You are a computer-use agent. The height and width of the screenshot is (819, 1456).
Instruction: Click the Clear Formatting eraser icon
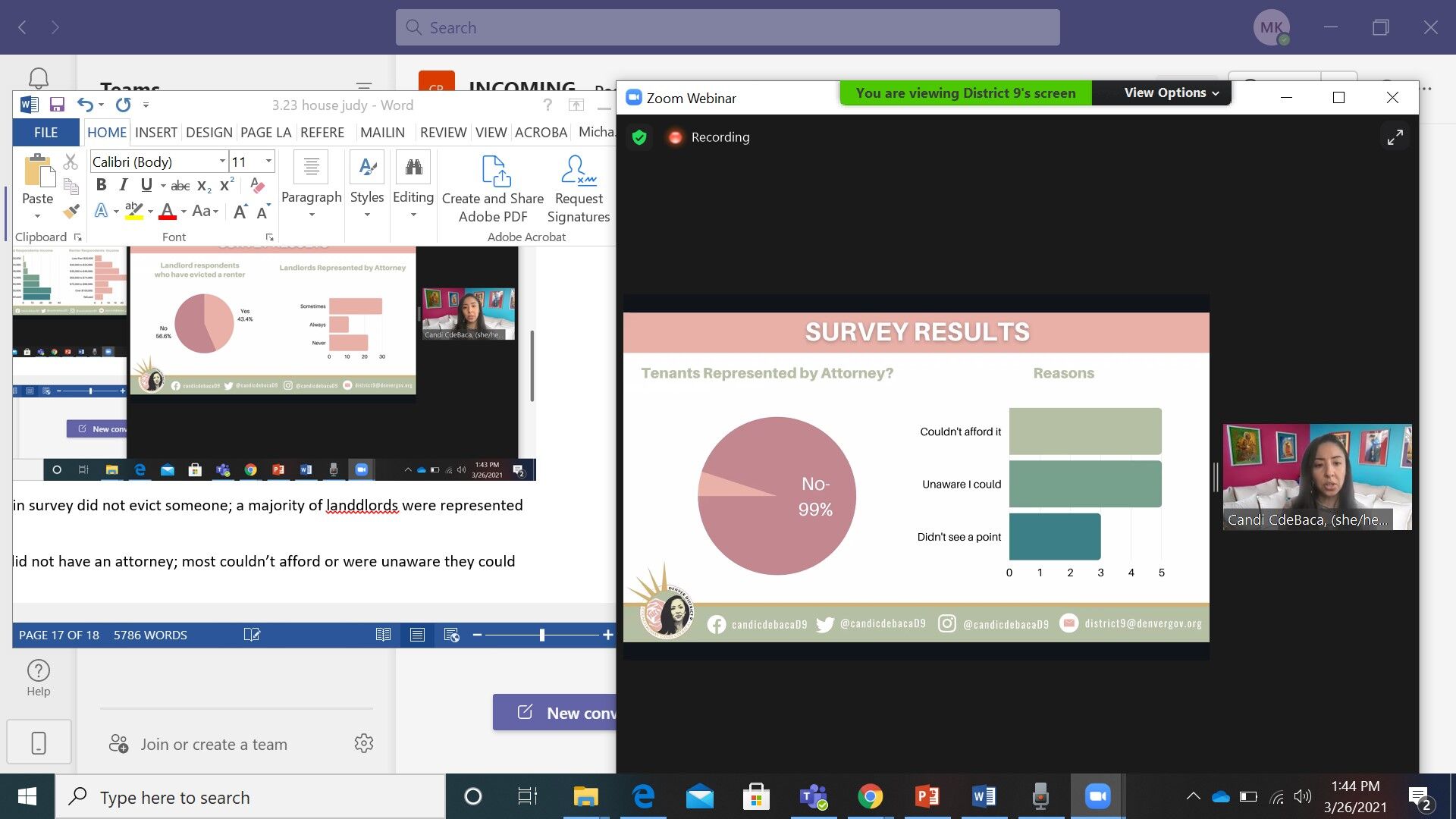(x=257, y=186)
